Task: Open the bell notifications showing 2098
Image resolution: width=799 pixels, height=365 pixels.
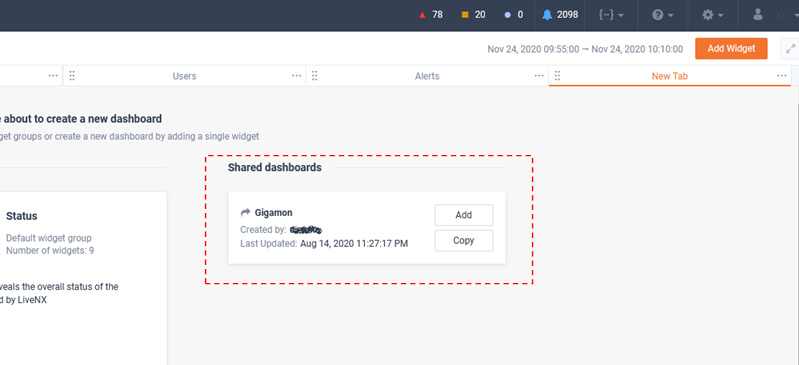Action: 560,15
